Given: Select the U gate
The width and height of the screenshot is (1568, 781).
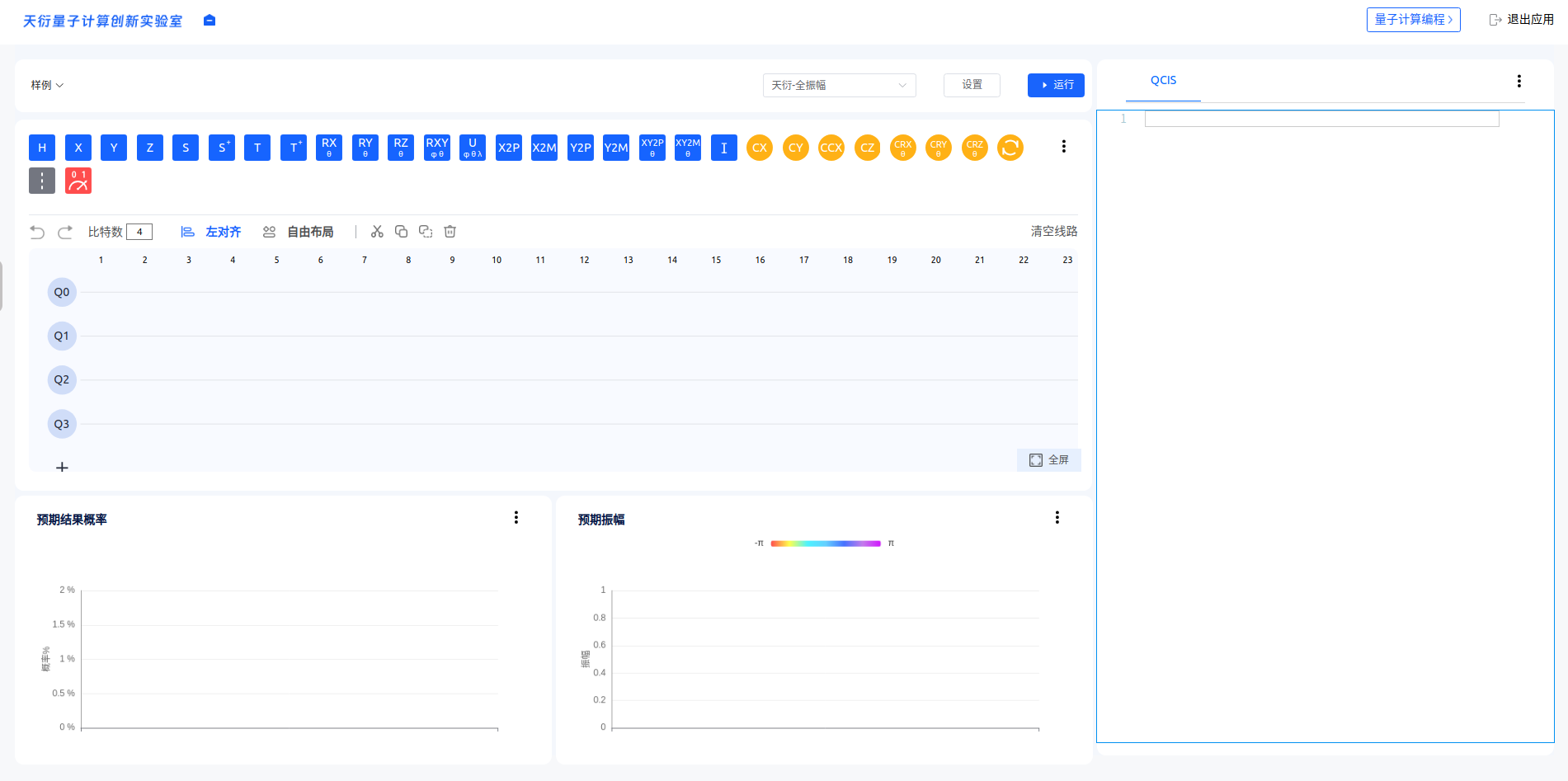Looking at the screenshot, I should [473, 148].
